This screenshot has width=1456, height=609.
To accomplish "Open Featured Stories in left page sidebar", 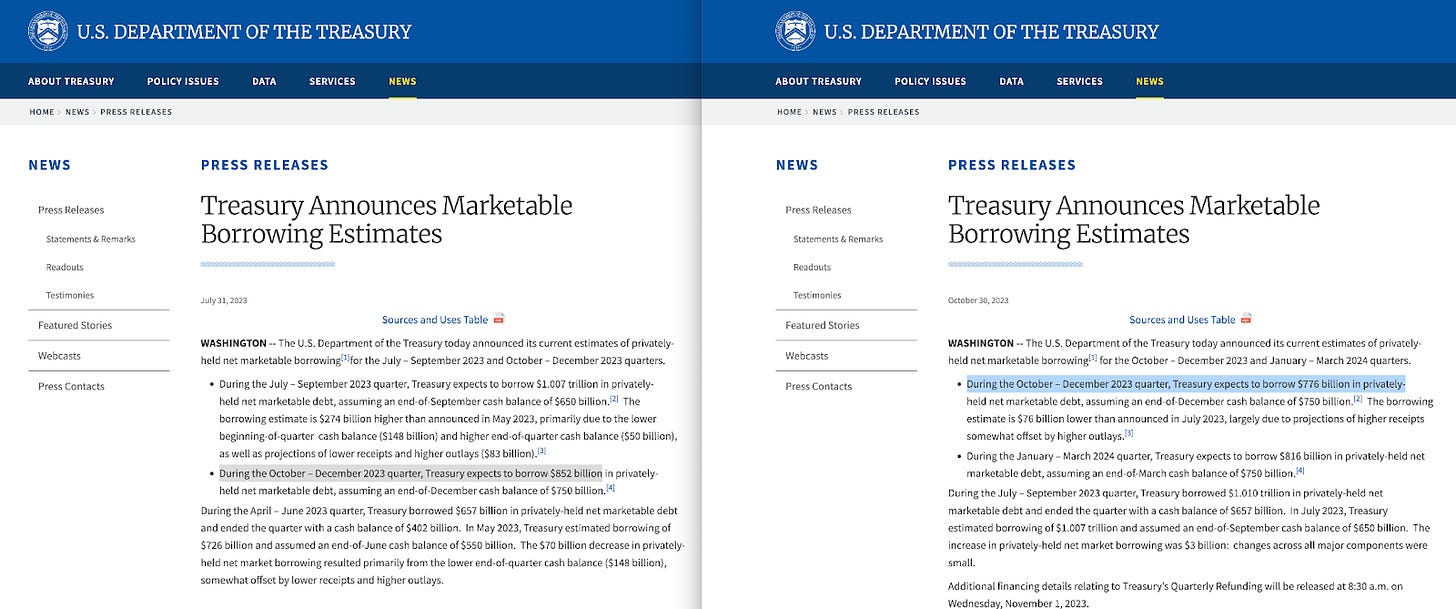I will point(75,325).
